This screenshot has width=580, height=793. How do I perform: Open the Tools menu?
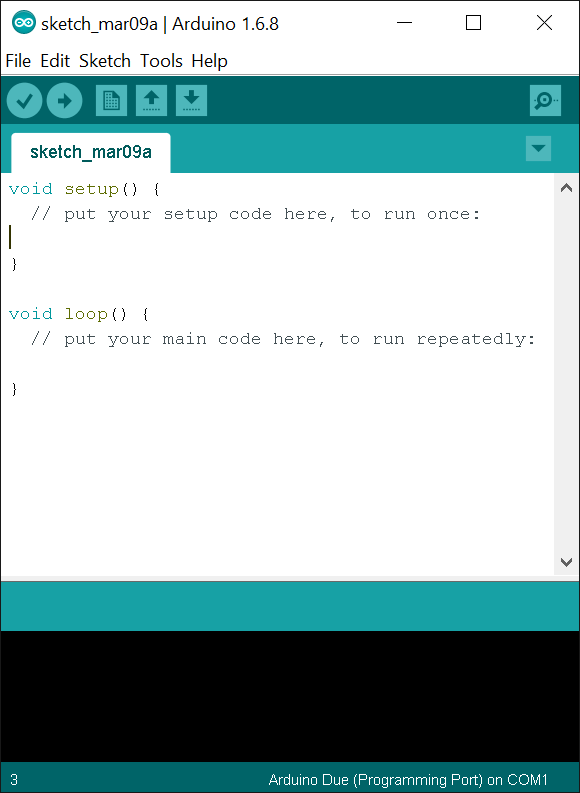(x=161, y=61)
